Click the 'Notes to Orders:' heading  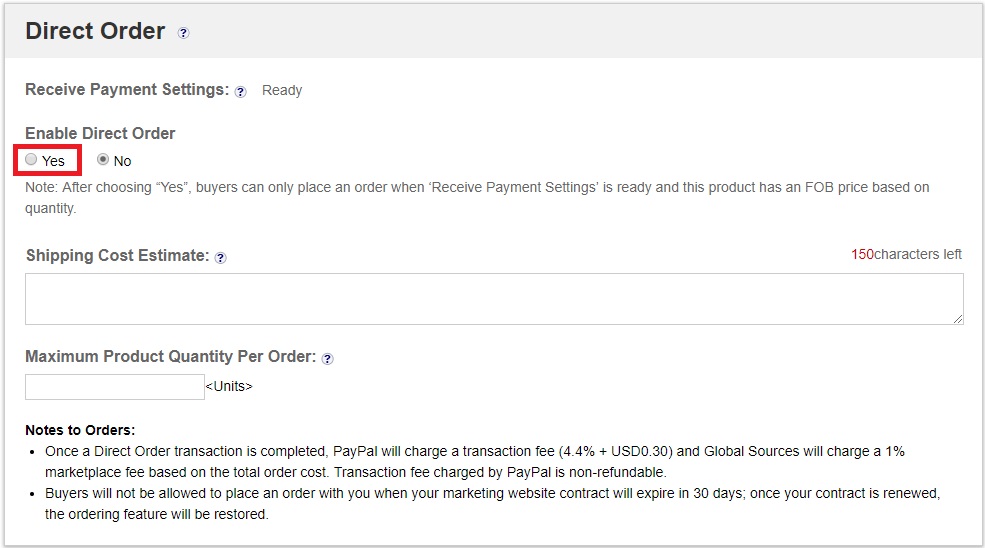point(80,430)
